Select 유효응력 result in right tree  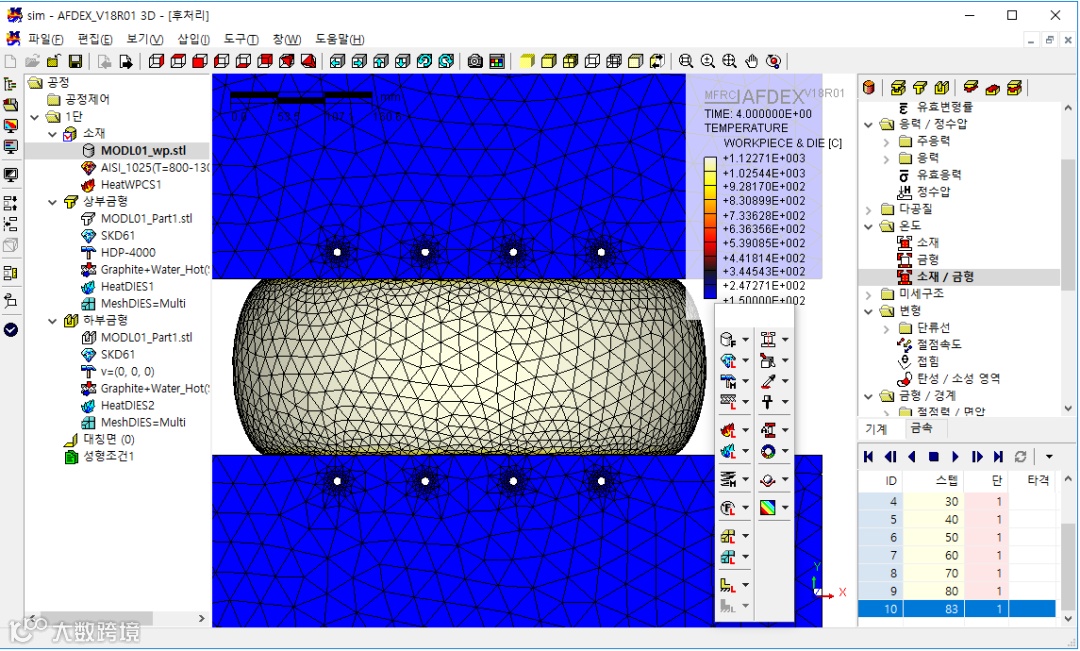(x=939, y=175)
